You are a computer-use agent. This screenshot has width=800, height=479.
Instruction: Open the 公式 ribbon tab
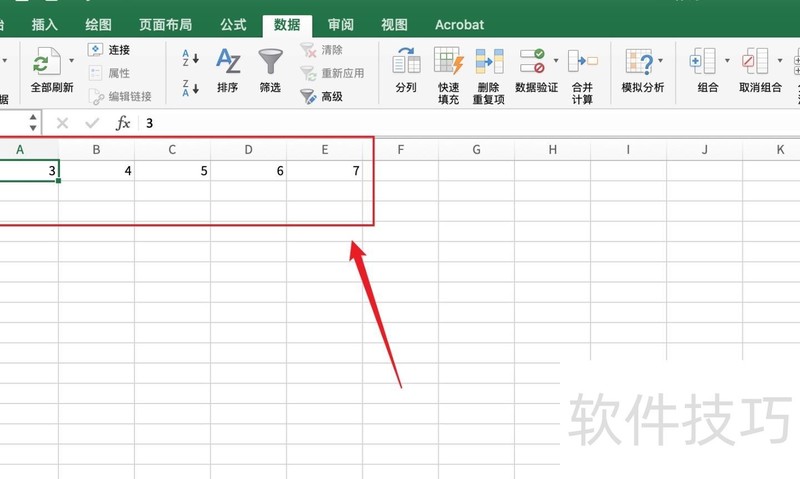click(233, 24)
